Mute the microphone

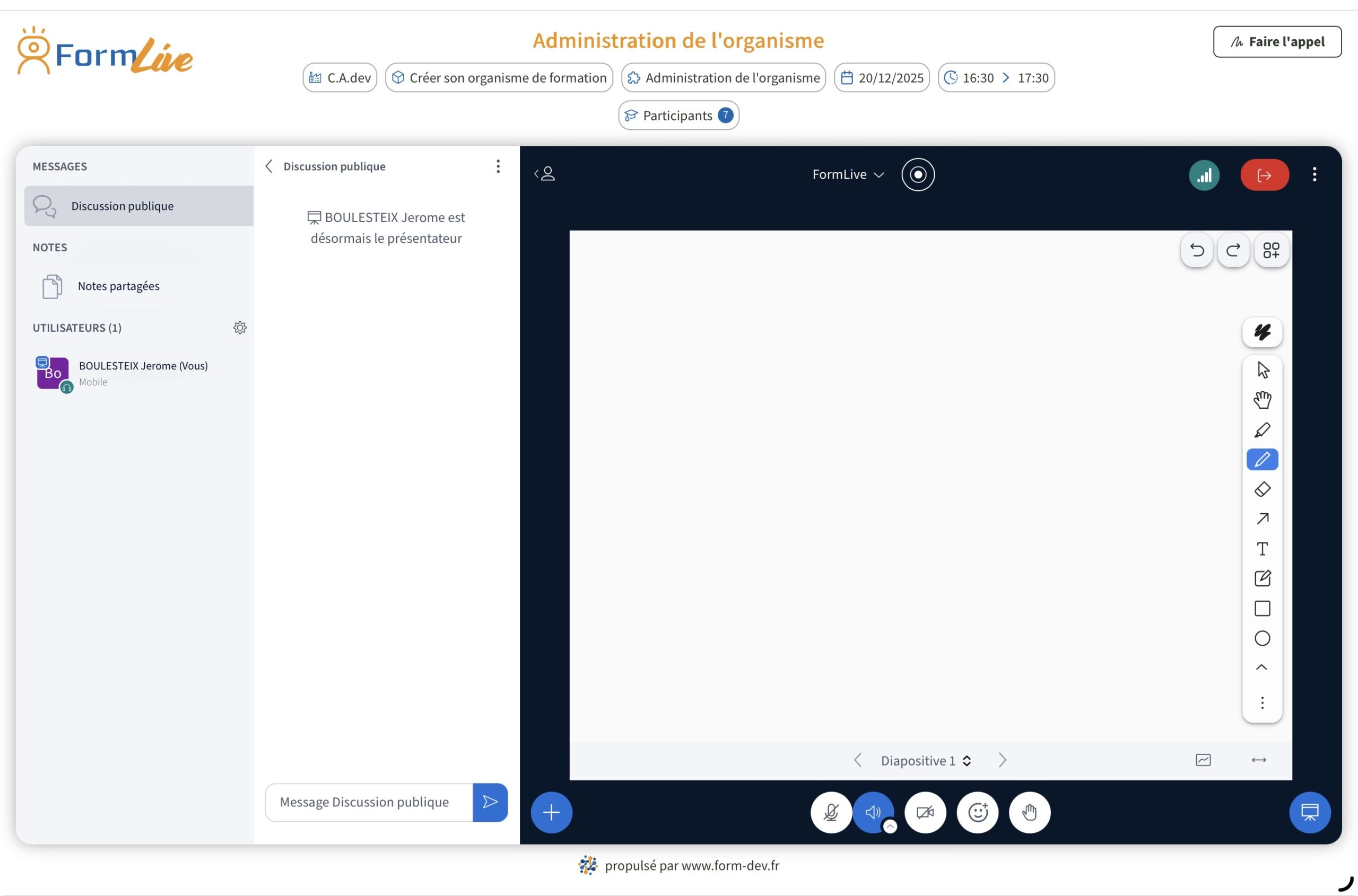[x=831, y=812]
